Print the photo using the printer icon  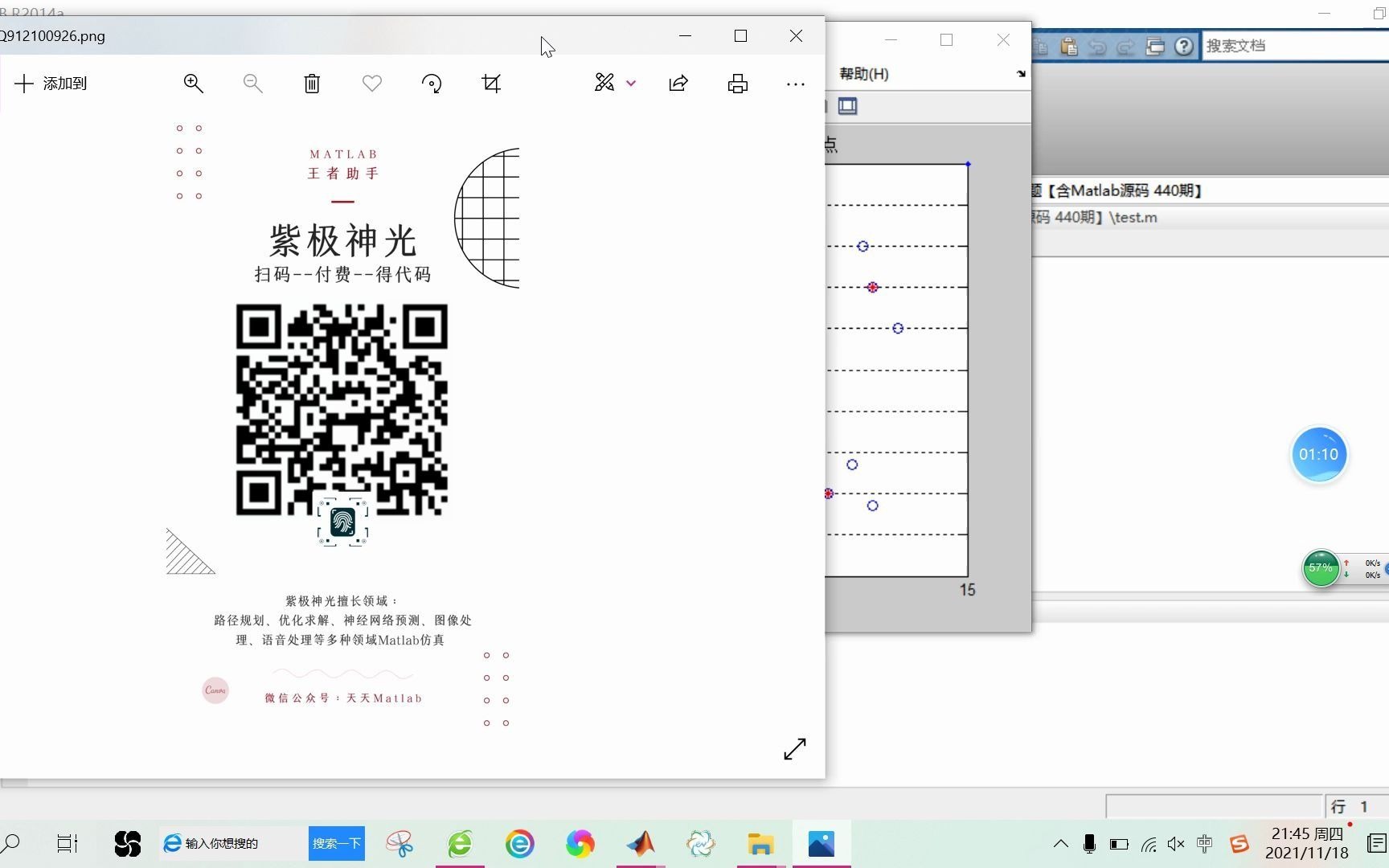coord(738,84)
